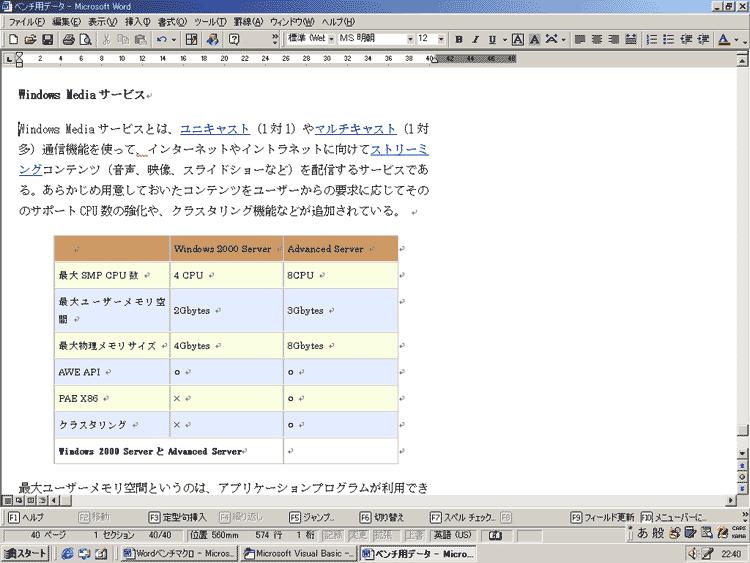Open the 編集(E) menu

(66, 22)
